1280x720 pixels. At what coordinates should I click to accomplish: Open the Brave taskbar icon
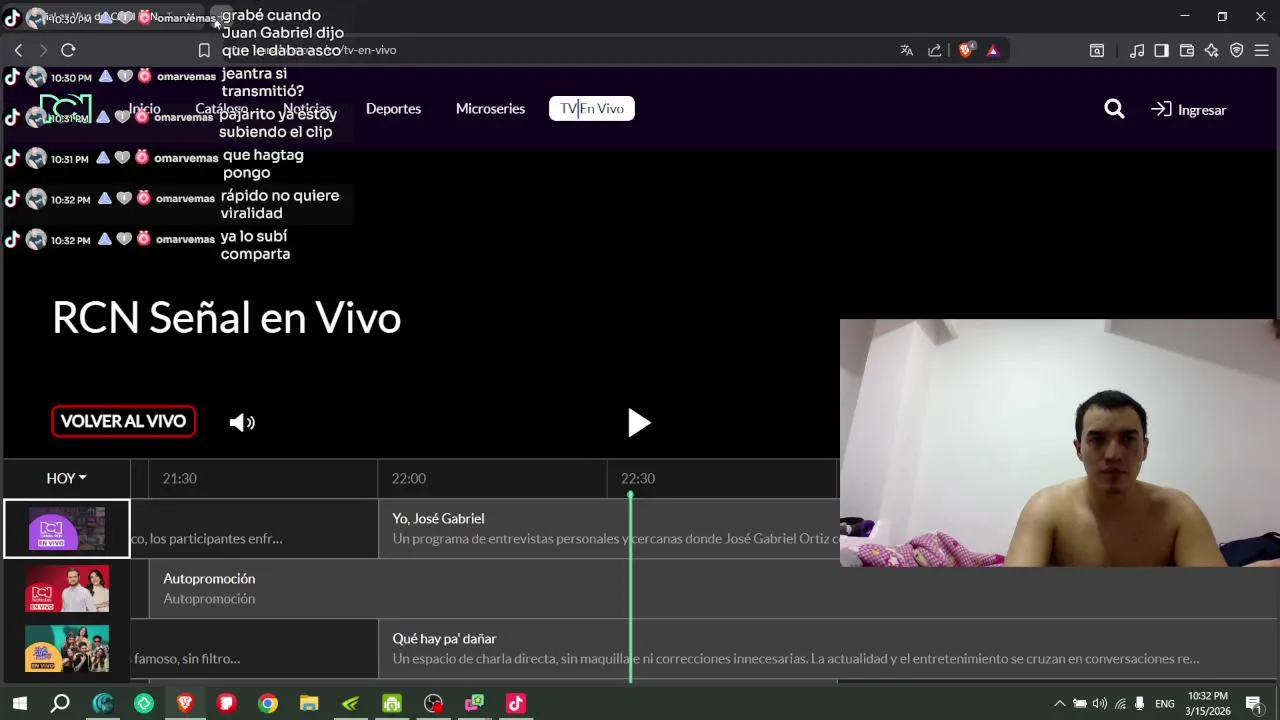click(x=185, y=703)
